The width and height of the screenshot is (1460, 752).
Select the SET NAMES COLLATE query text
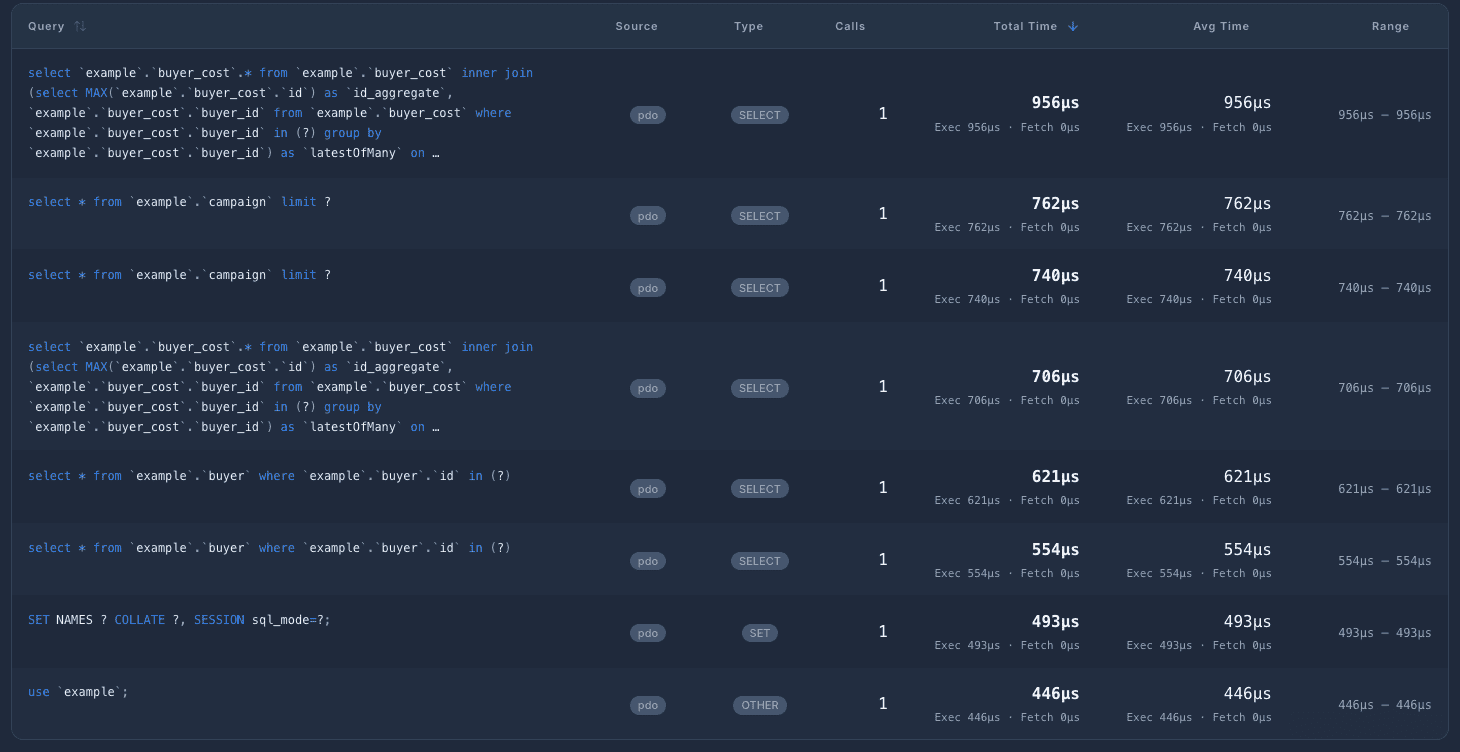click(180, 620)
